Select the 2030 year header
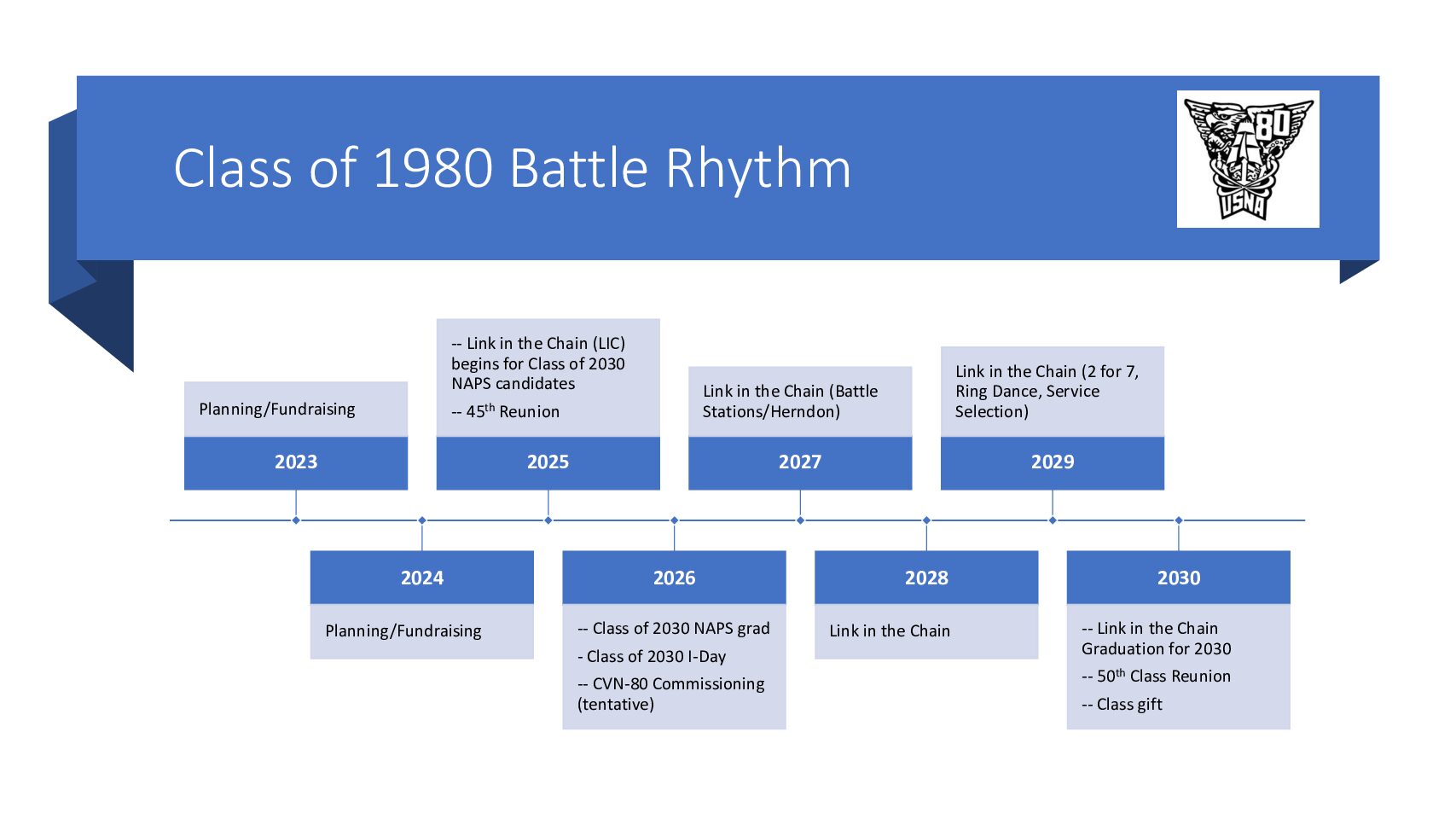 click(x=1178, y=578)
